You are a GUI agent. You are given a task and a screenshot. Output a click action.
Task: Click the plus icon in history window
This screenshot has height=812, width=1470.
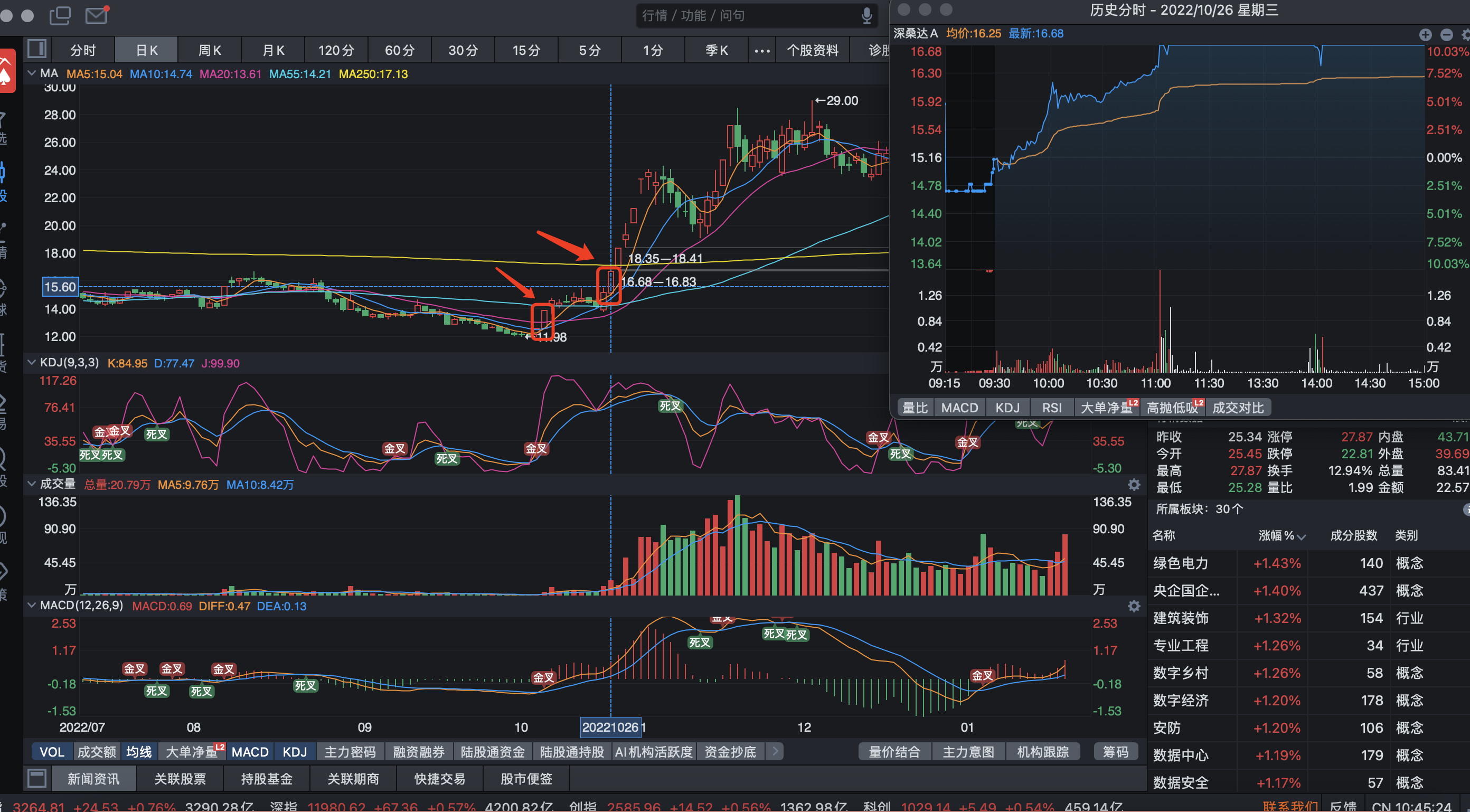tap(1425, 35)
